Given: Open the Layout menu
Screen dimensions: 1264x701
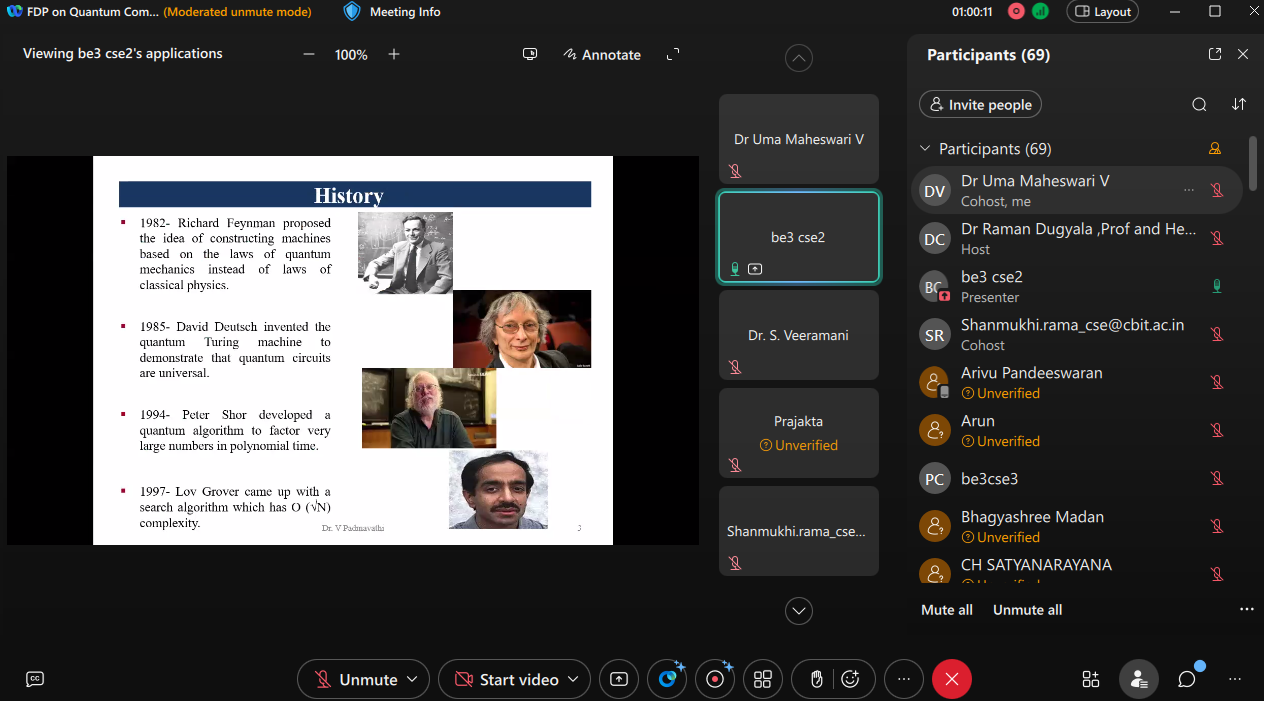Looking at the screenshot, I should pos(1103,12).
